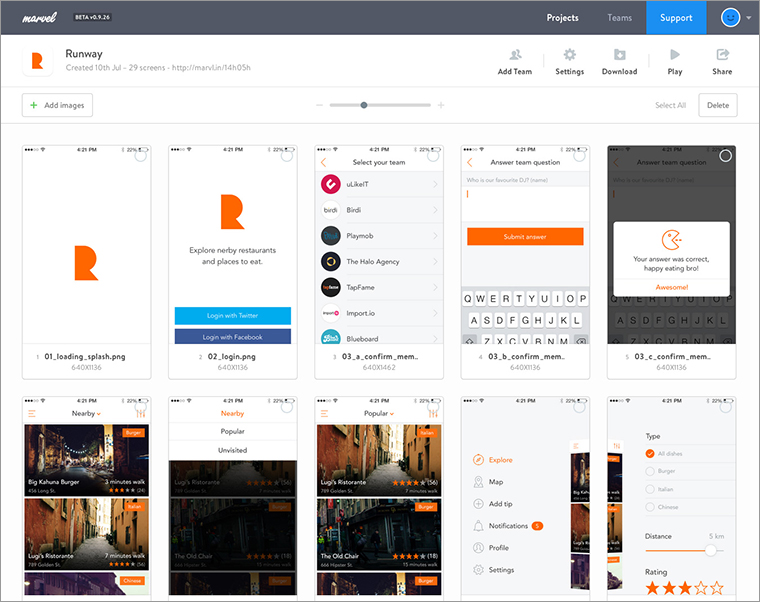Open Popular dropdown in the restaurants thumbnail

click(379, 413)
